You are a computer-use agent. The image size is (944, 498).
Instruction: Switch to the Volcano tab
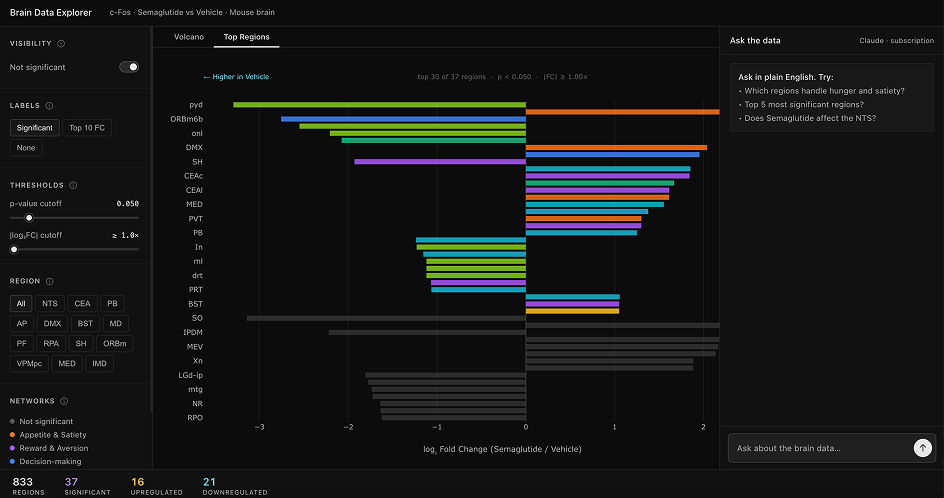(x=189, y=37)
